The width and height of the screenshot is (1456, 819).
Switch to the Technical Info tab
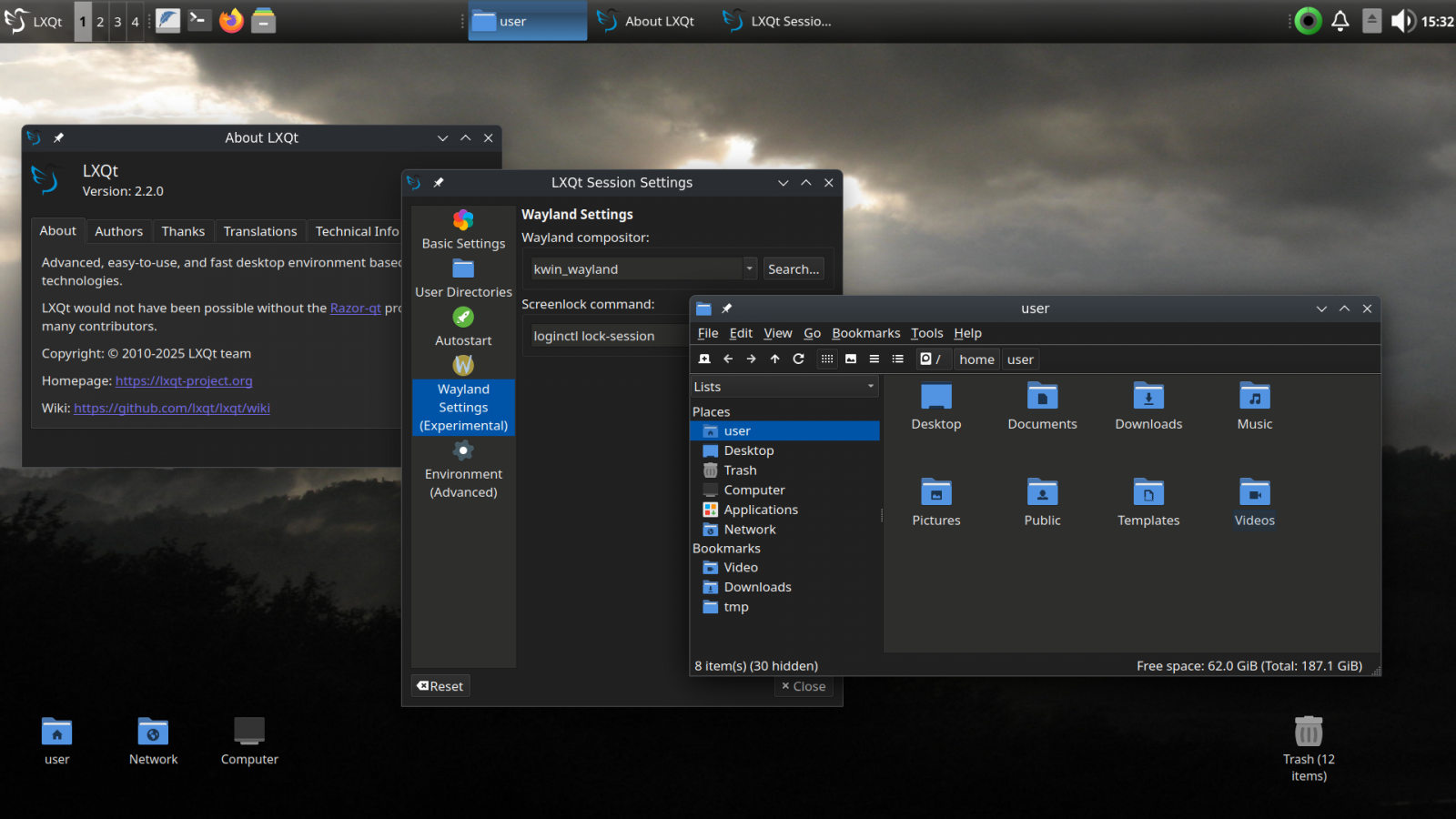tap(357, 231)
